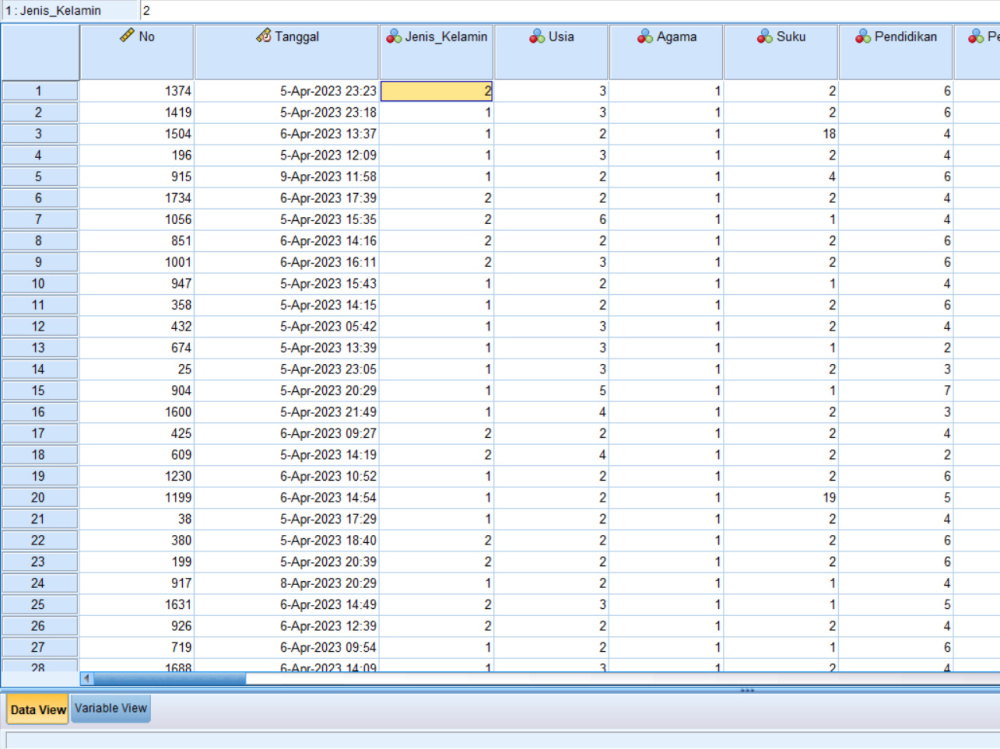
Task: Click the nominal icon beside Agama
Action: pyautogui.click(x=645, y=36)
